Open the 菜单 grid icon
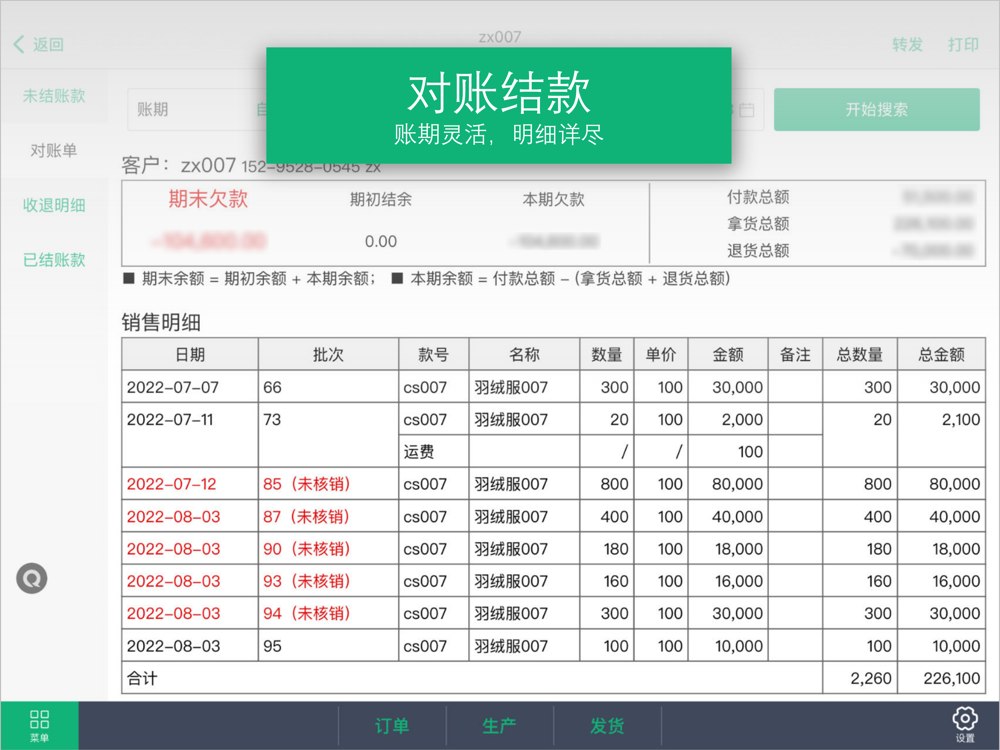Screen dimensions: 1000x750 pyautogui.click(x=40, y=726)
